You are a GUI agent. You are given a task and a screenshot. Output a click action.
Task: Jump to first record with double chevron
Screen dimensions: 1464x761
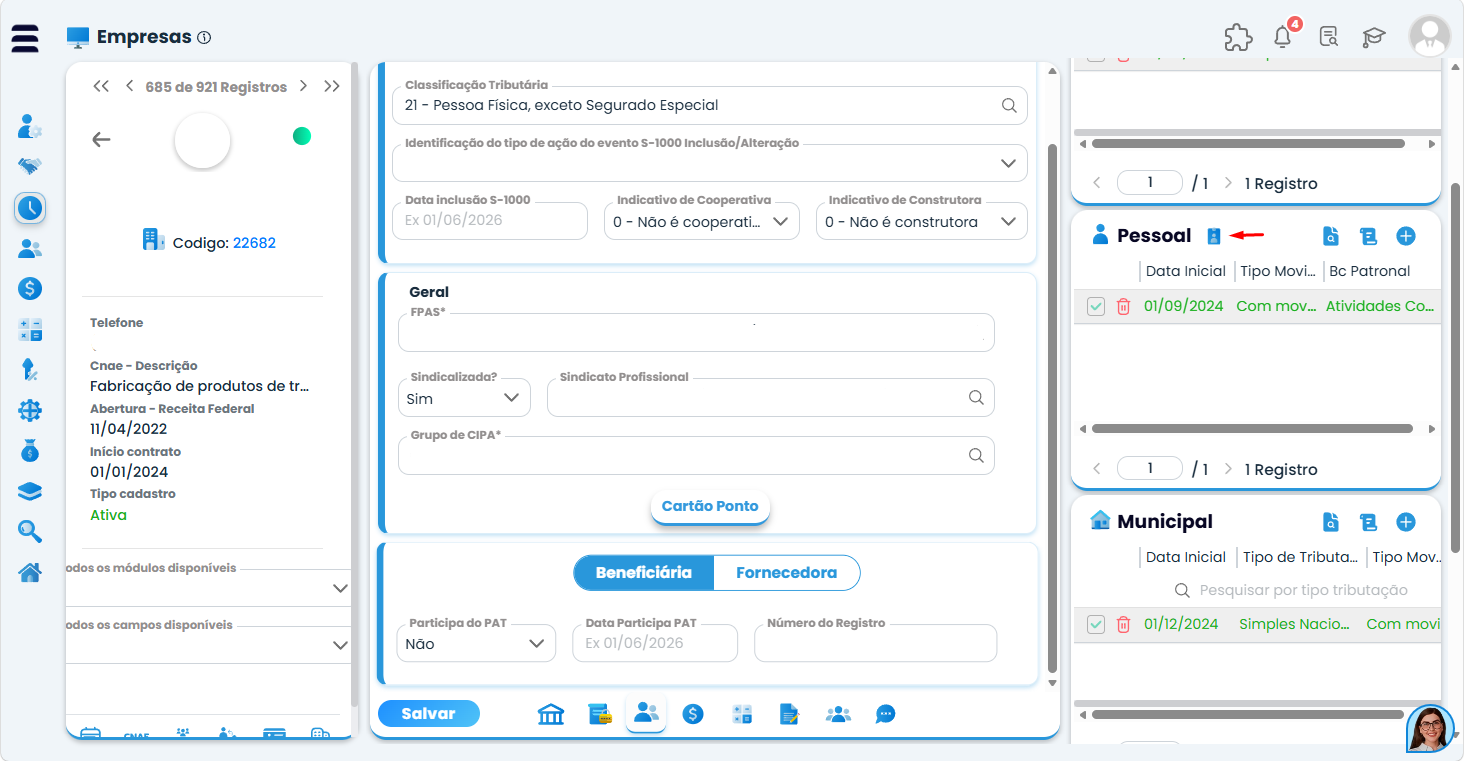click(101, 87)
